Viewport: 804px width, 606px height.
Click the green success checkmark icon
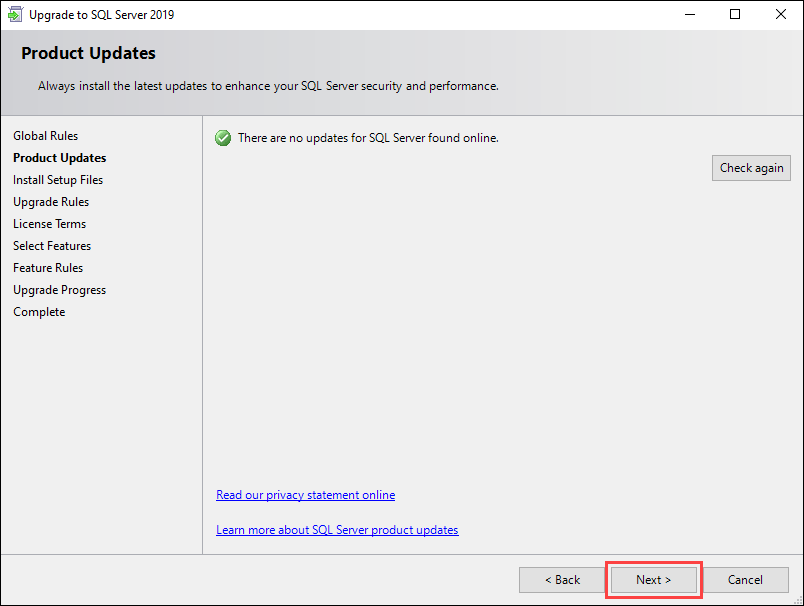[223, 138]
